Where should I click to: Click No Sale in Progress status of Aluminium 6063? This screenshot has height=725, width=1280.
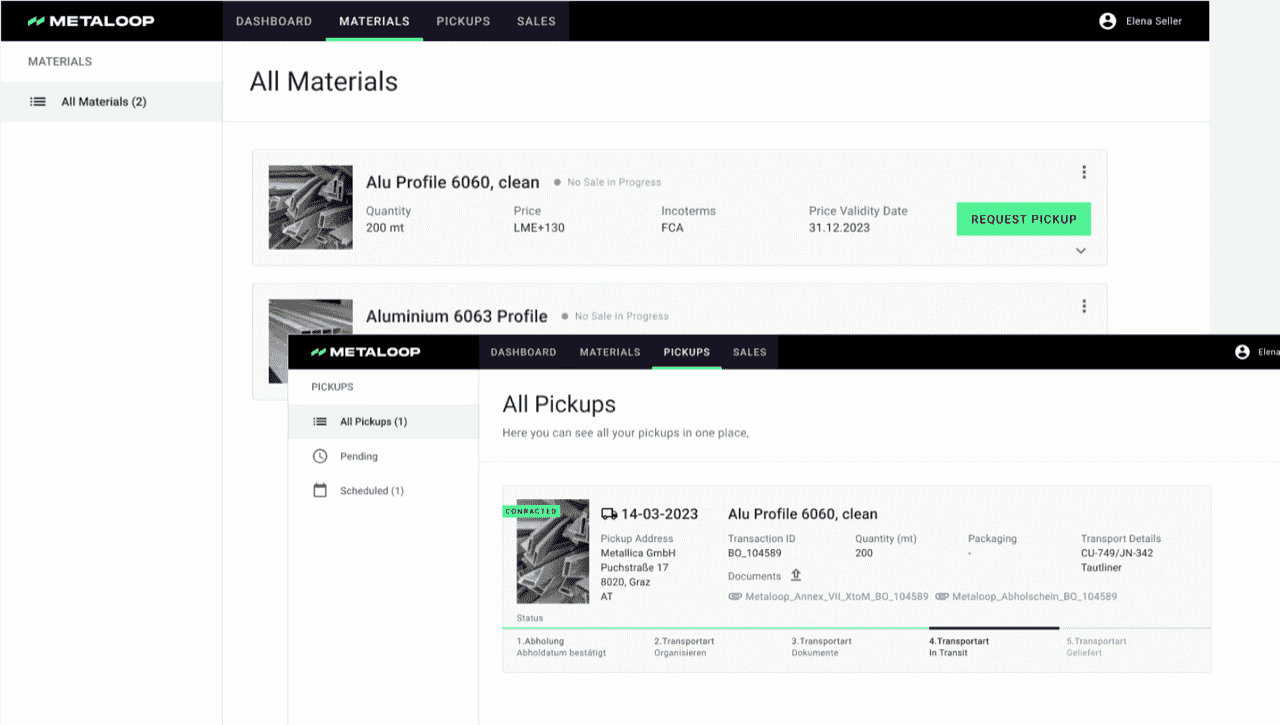click(x=622, y=316)
